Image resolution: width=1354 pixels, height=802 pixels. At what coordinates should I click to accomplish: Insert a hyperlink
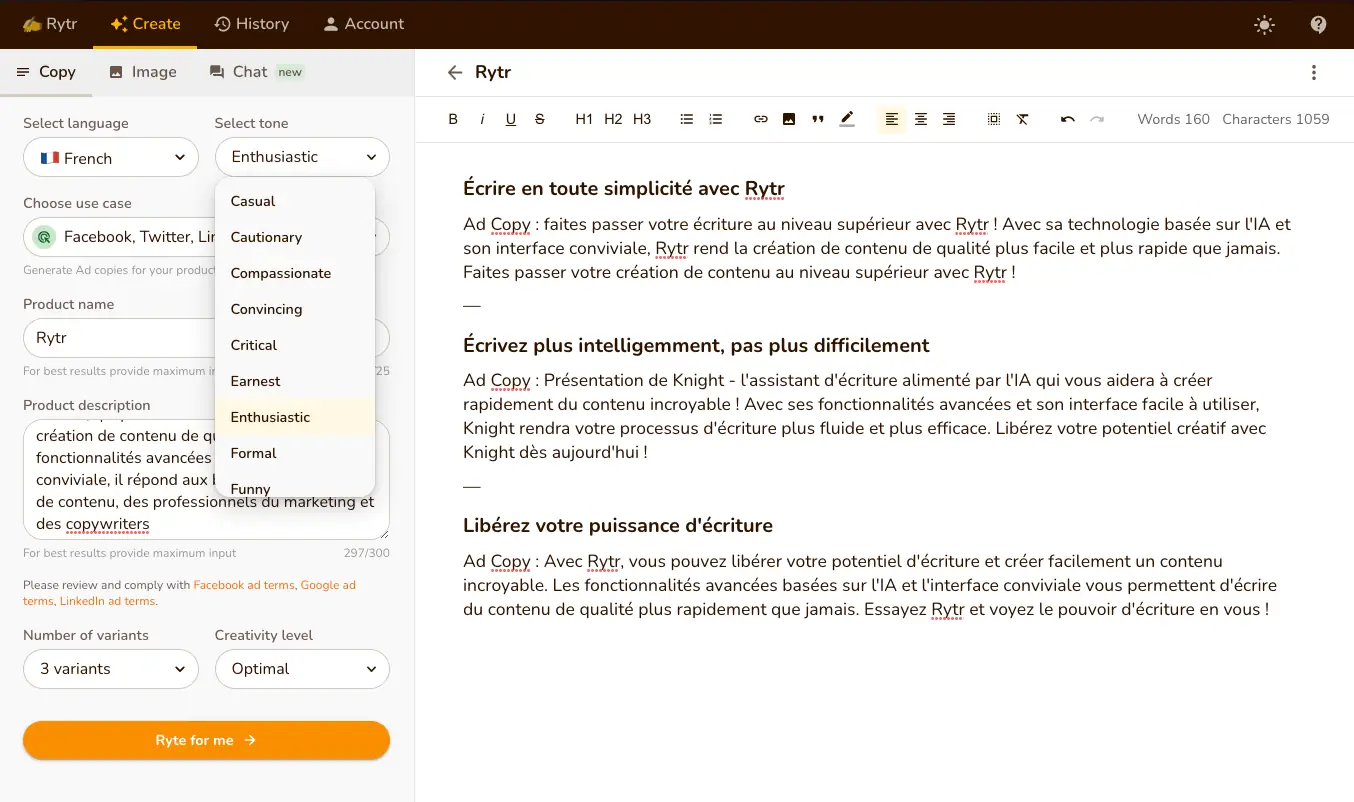point(761,119)
